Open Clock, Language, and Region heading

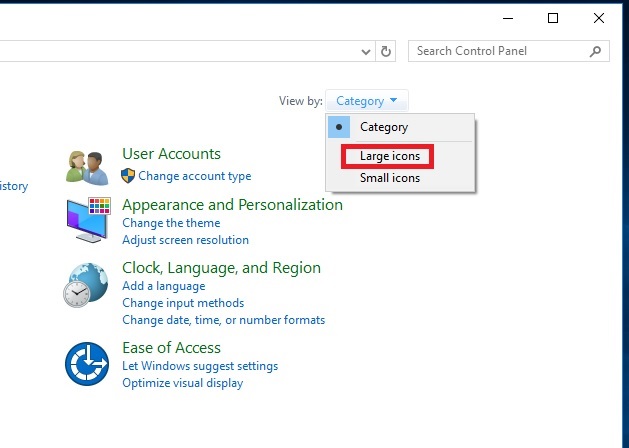(221, 268)
